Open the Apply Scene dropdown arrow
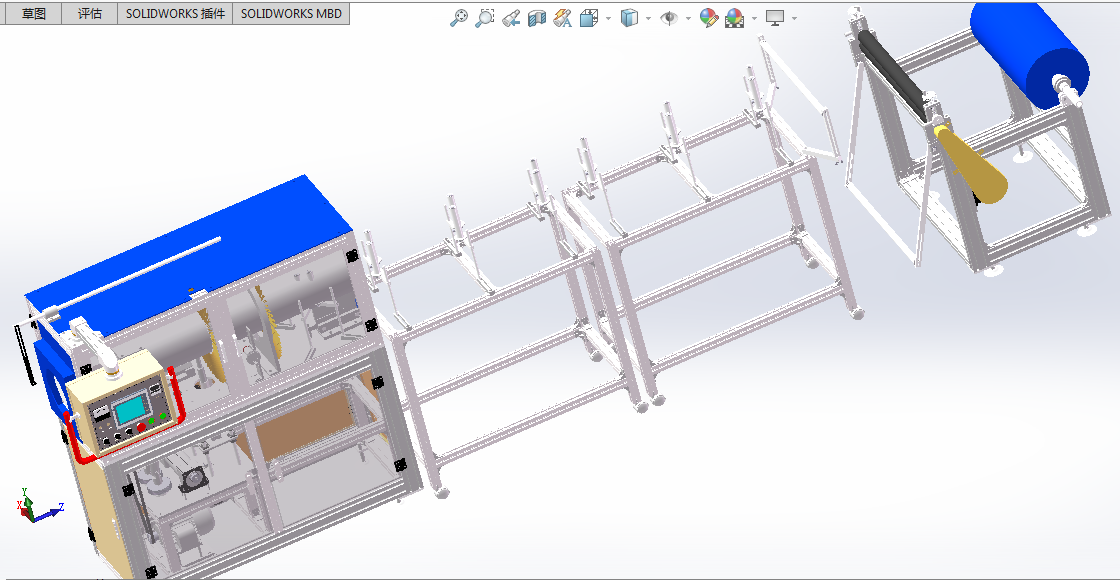Viewport: 1120px width, 580px height. 753,17
